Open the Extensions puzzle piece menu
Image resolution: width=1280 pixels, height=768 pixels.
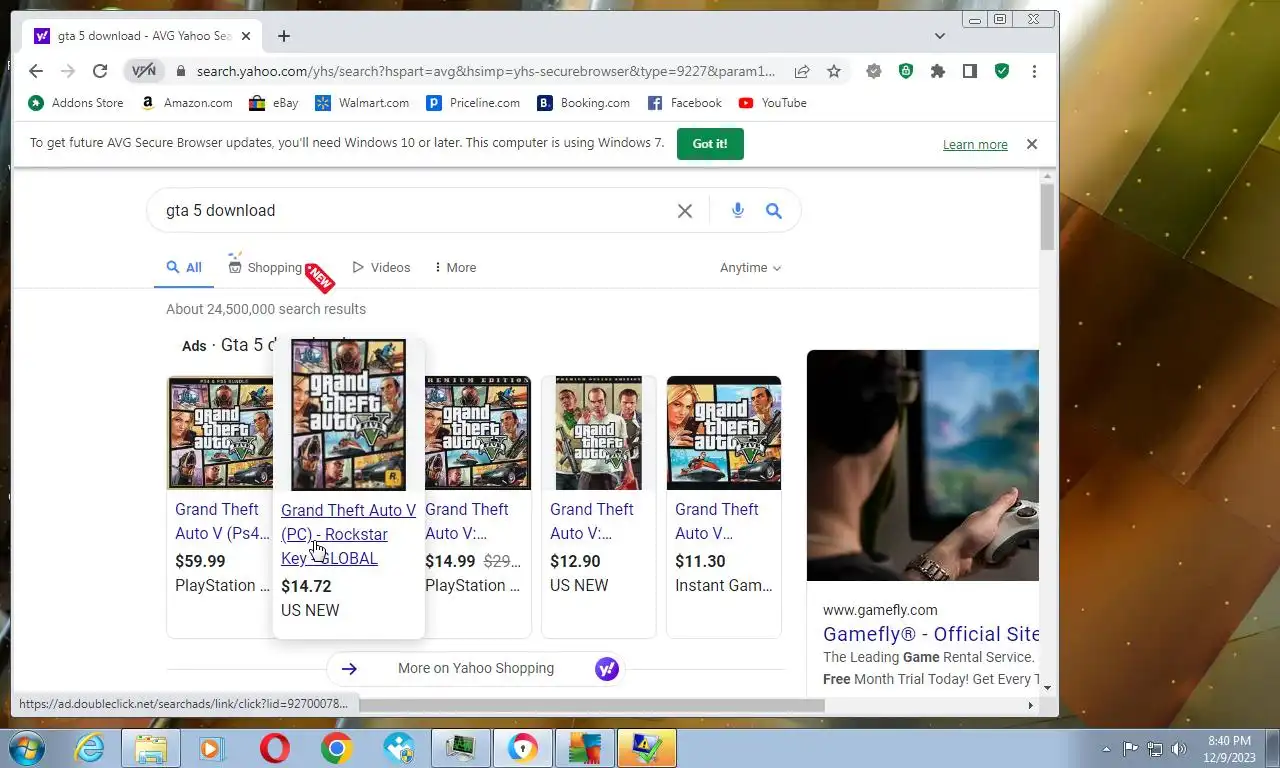(x=938, y=71)
